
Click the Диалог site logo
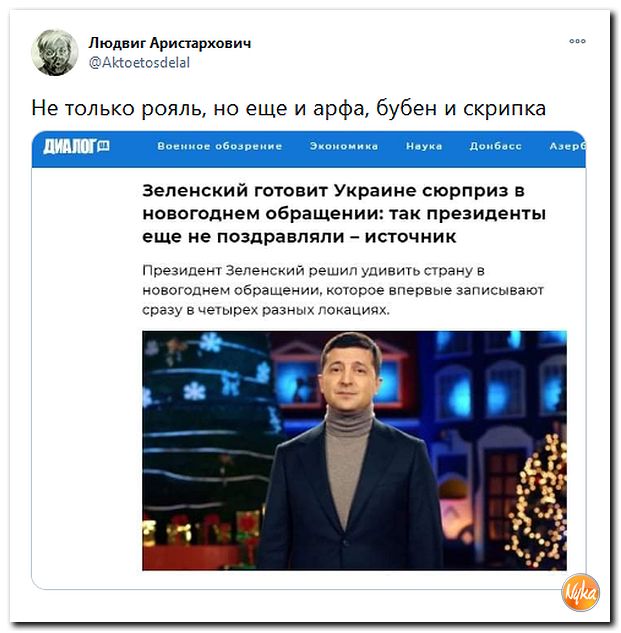click(x=76, y=146)
